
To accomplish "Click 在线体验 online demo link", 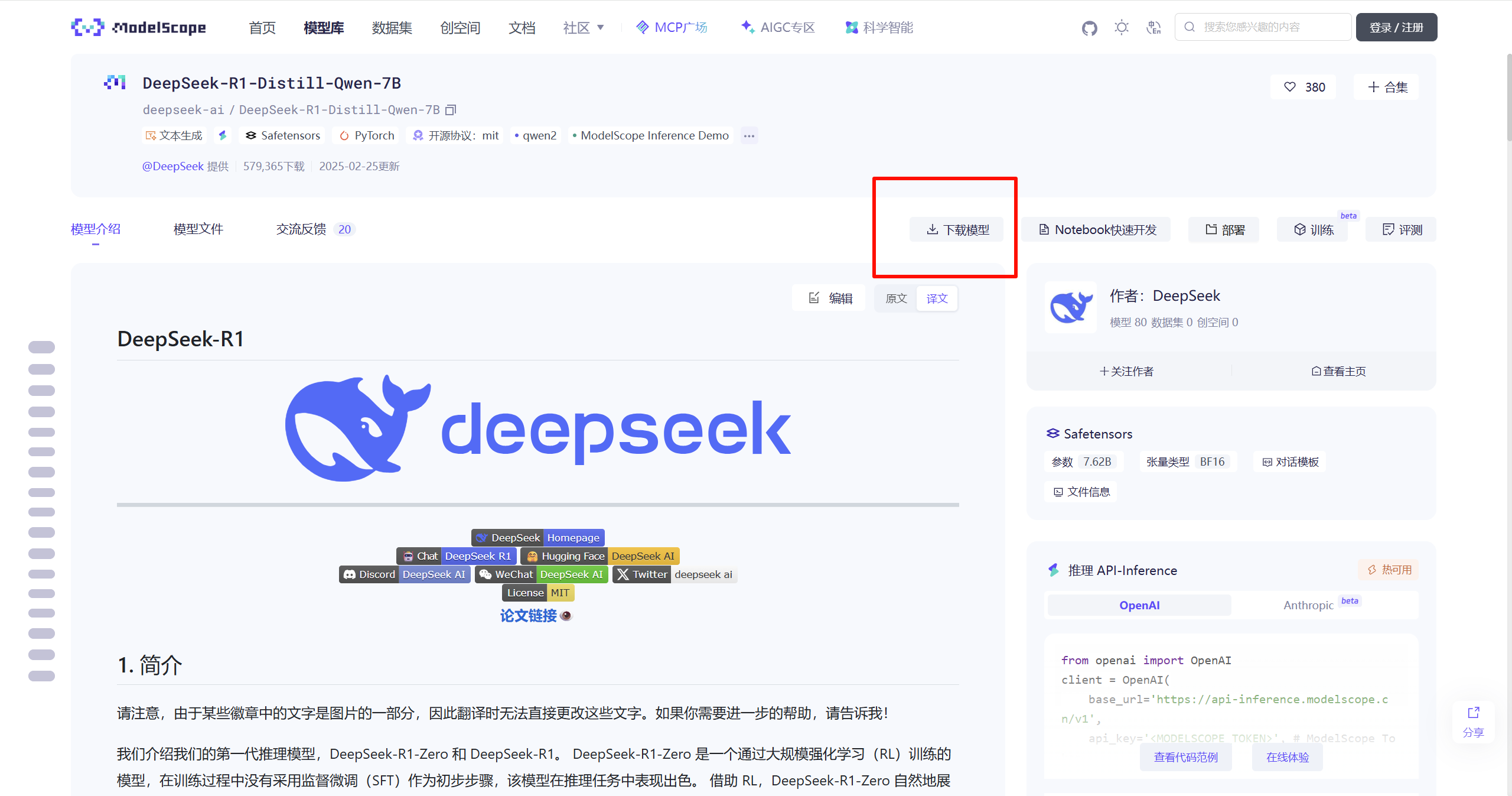I will click(x=1288, y=757).
